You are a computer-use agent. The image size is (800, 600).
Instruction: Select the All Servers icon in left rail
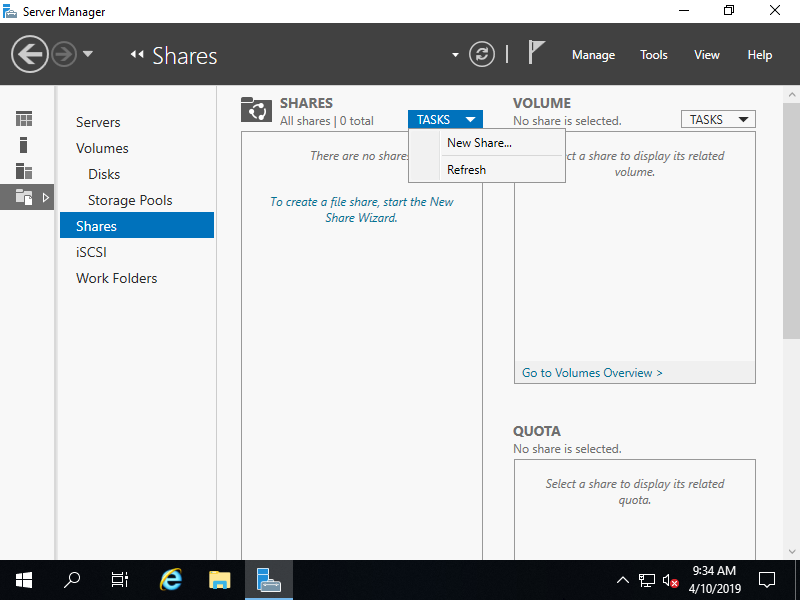coord(24,171)
